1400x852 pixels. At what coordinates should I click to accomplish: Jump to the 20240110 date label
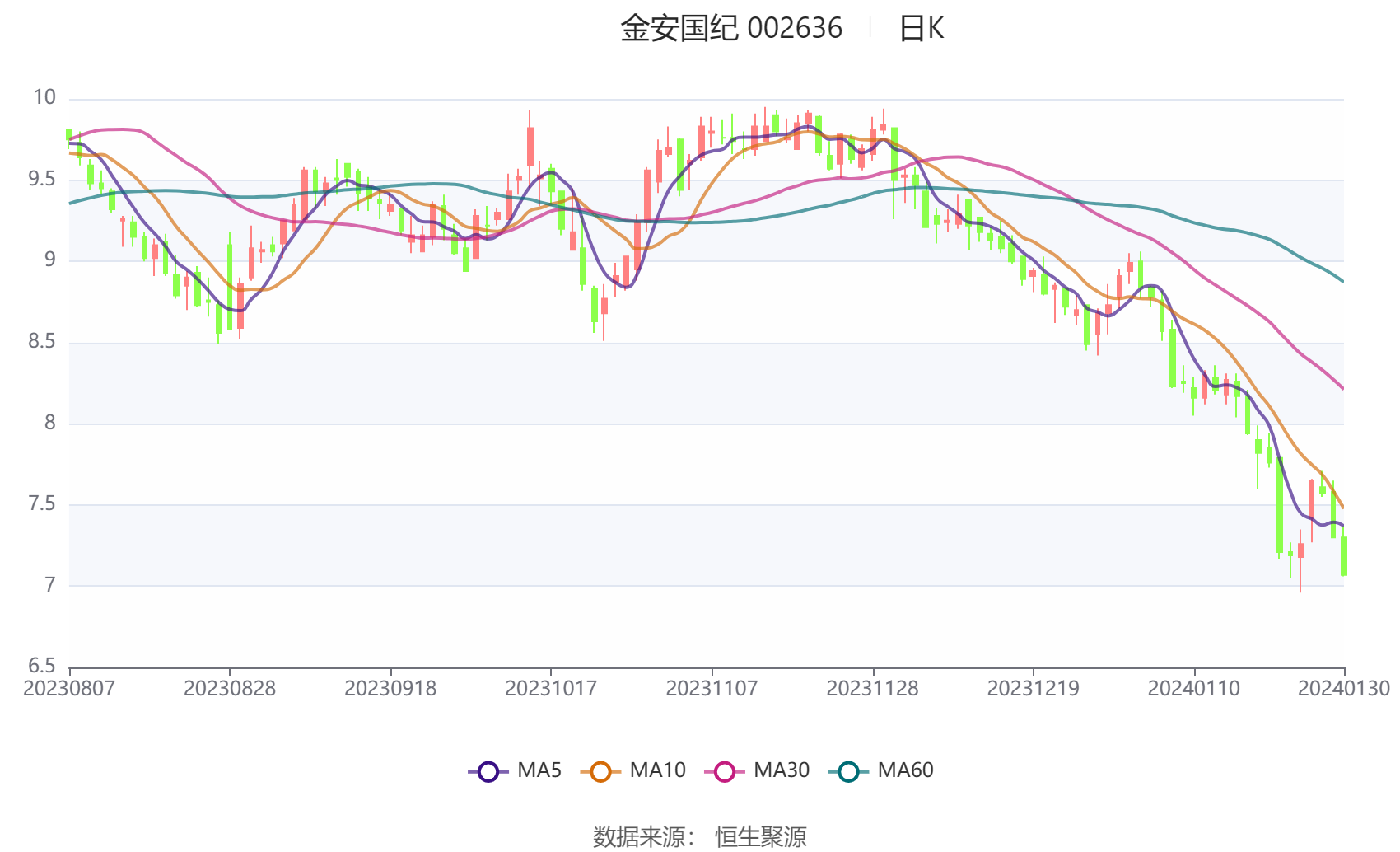point(1193,689)
